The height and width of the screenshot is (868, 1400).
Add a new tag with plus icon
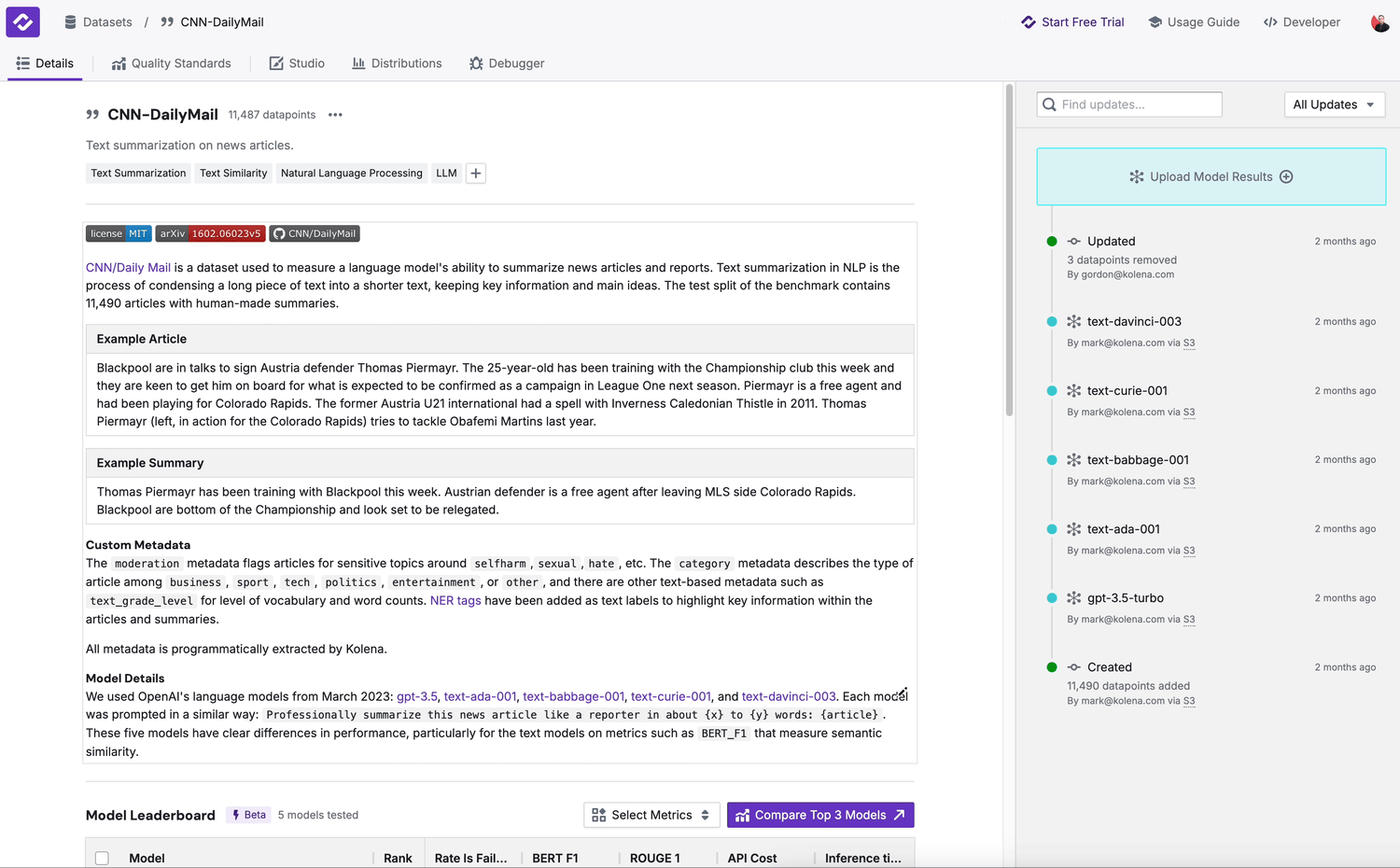point(476,174)
